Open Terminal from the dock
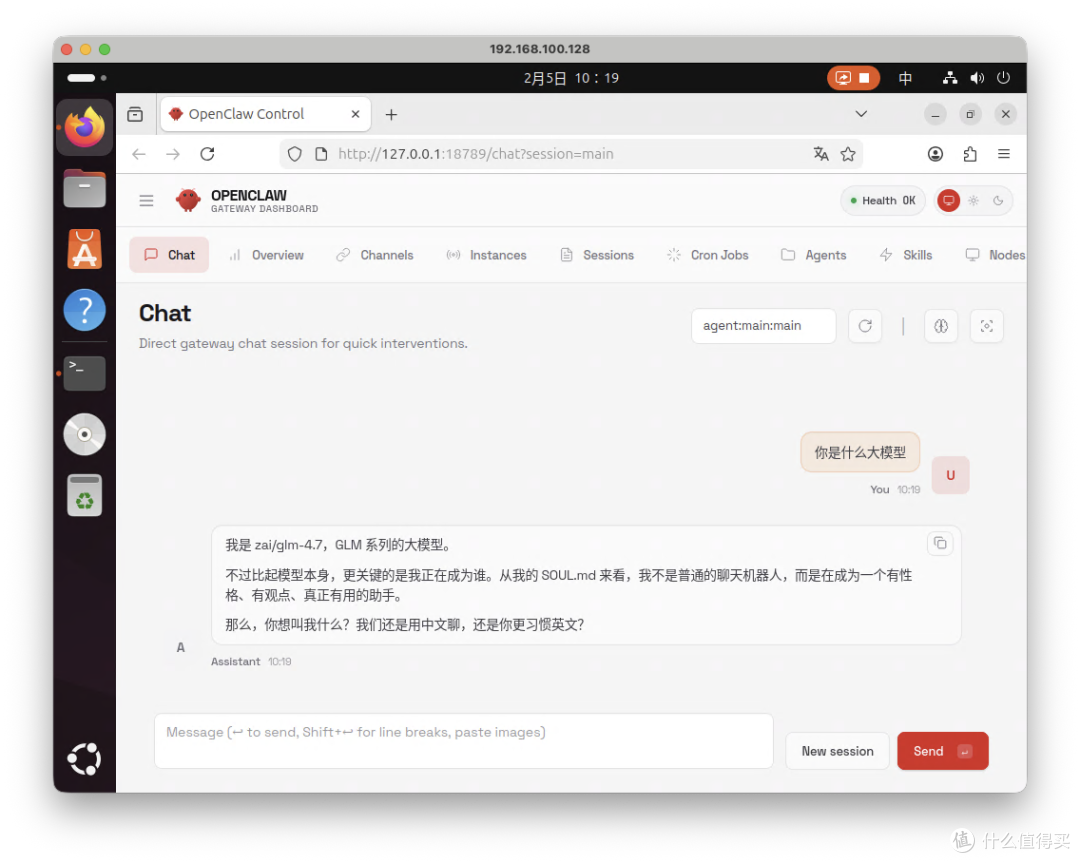This screenshot has width=1080, height=863. [x=85, y=373]
